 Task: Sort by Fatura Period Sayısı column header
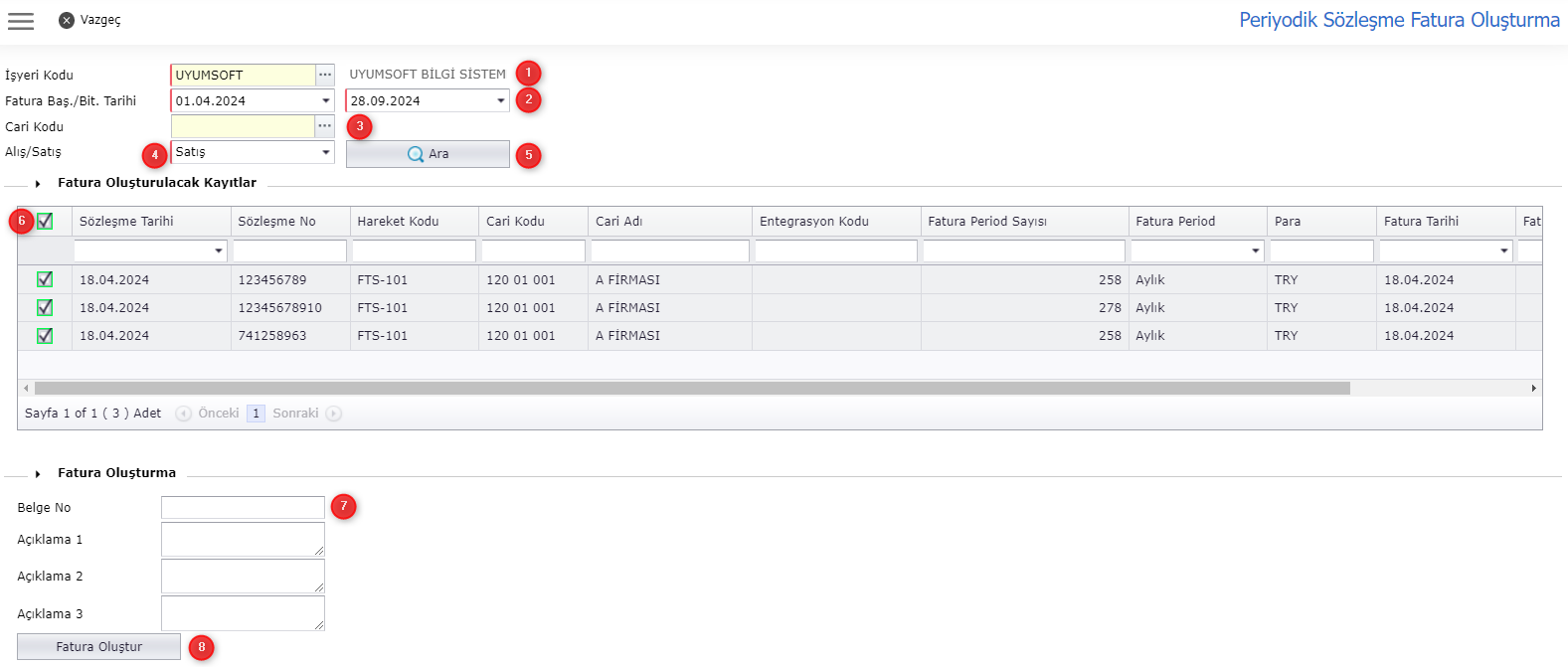coord(1025,221)
